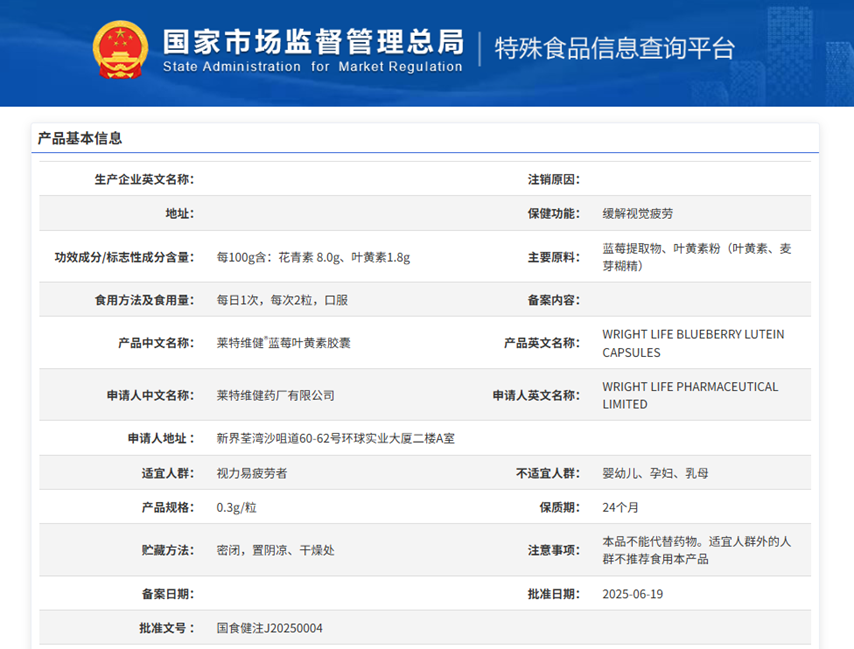
Task: Click applicant name 莱特维健药厂有限公司
Action: pyautogui.click(x=275, y=395)
